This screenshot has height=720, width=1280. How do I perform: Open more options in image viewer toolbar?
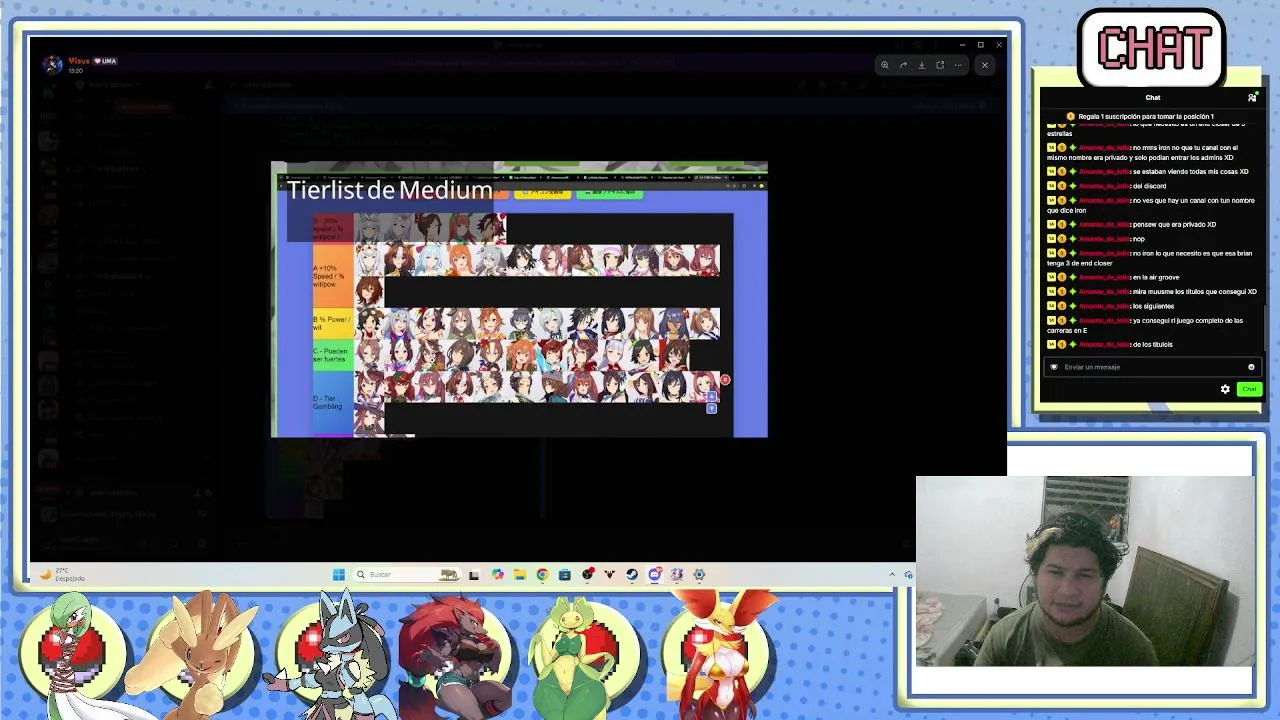pos(958,65)
